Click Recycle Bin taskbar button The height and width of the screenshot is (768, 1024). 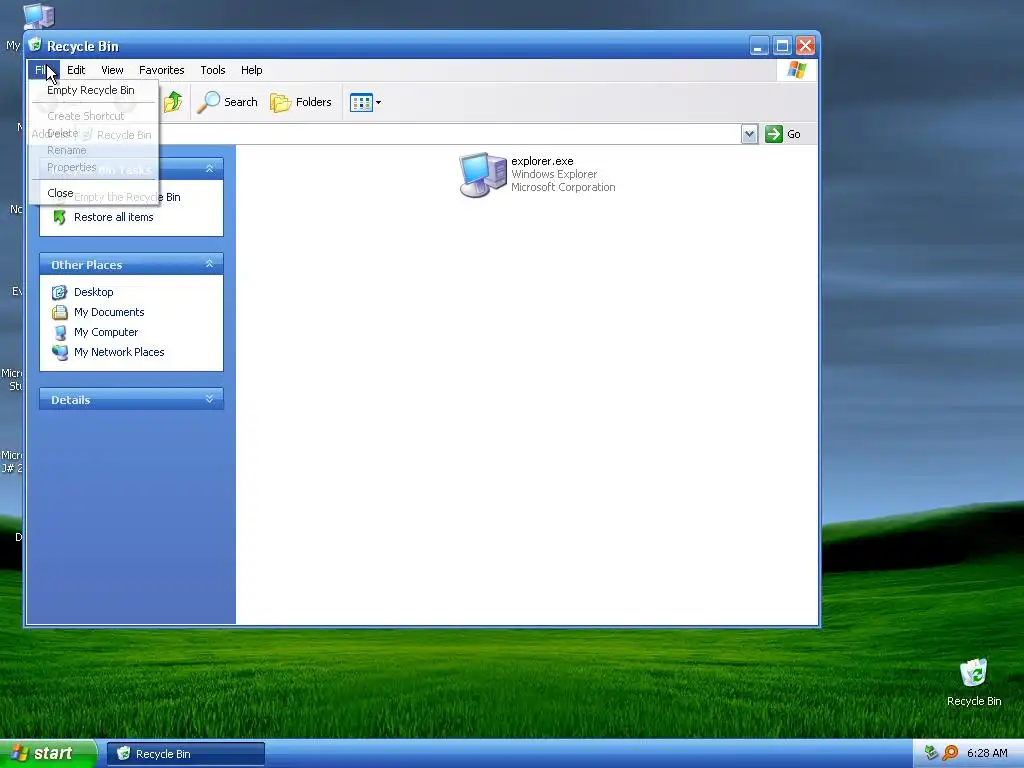tap(185, 754)
